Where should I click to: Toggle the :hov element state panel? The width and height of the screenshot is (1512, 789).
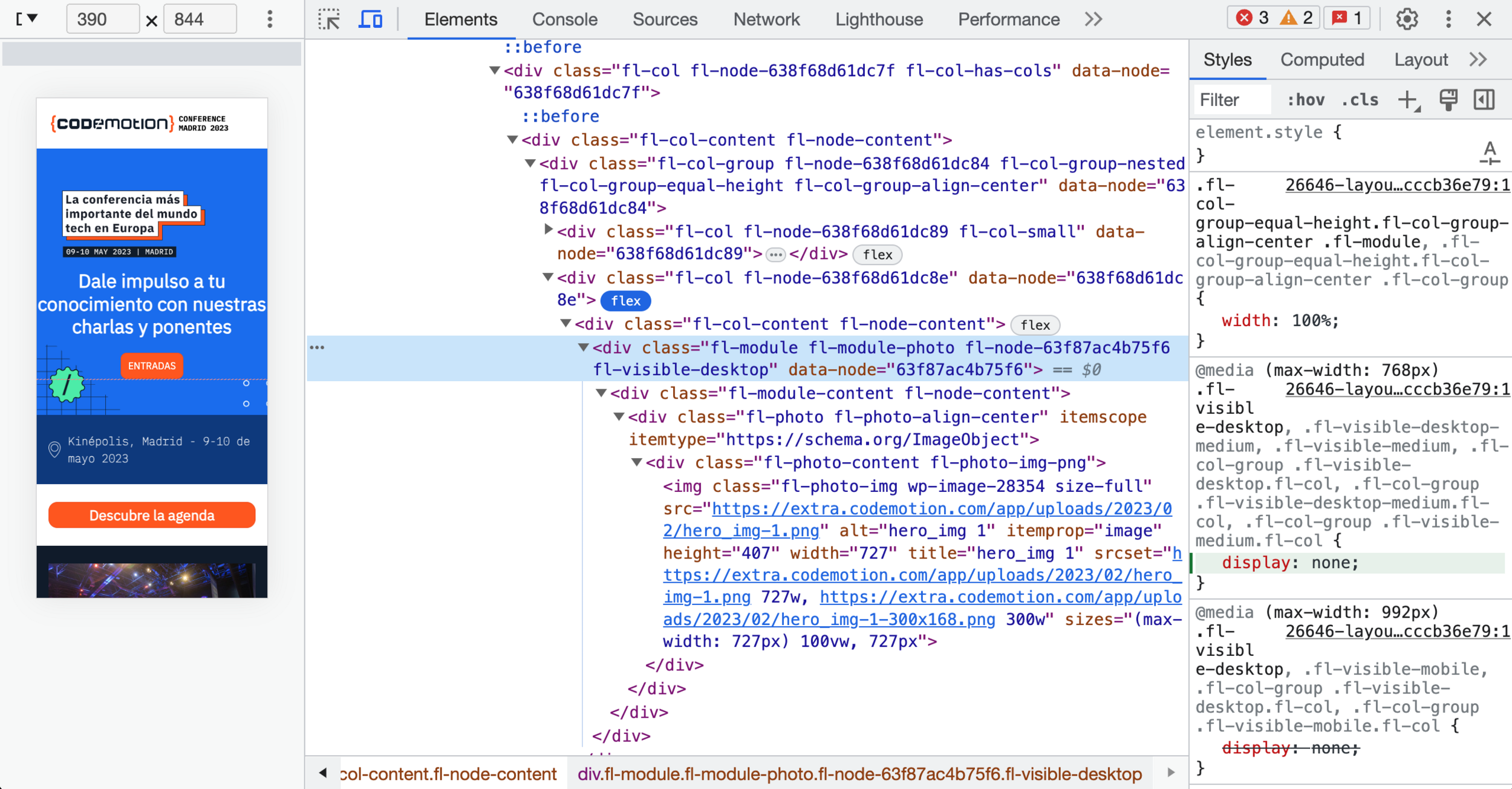coord(1305,100)
